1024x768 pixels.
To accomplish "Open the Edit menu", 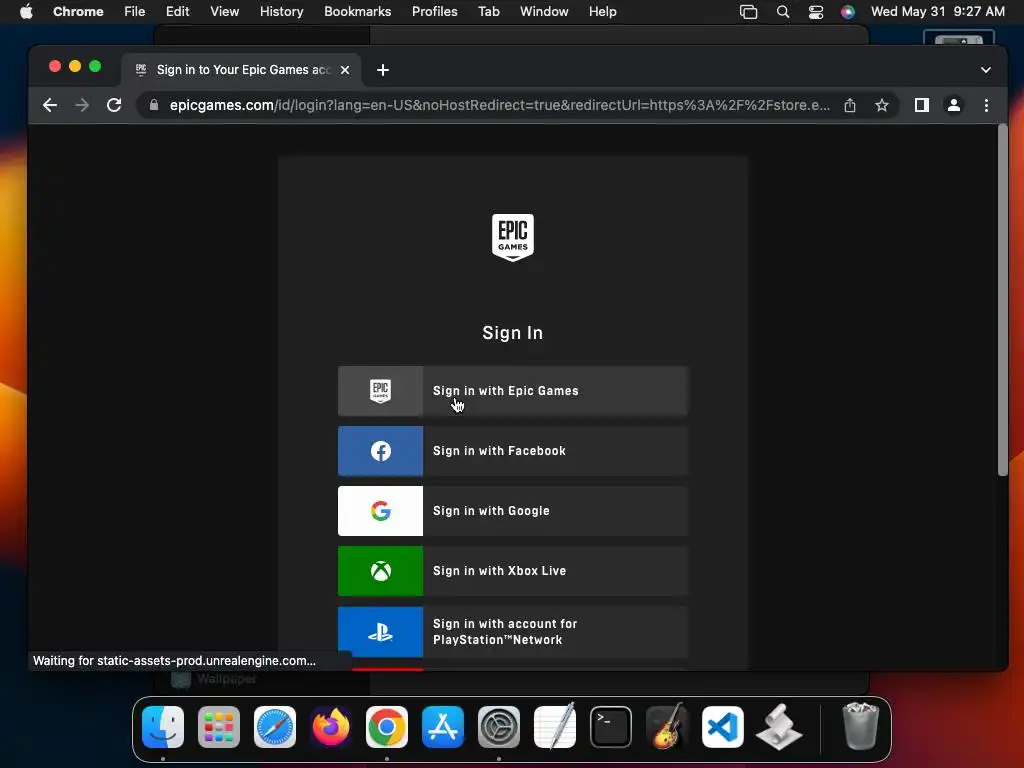I will tap(177, 12).
